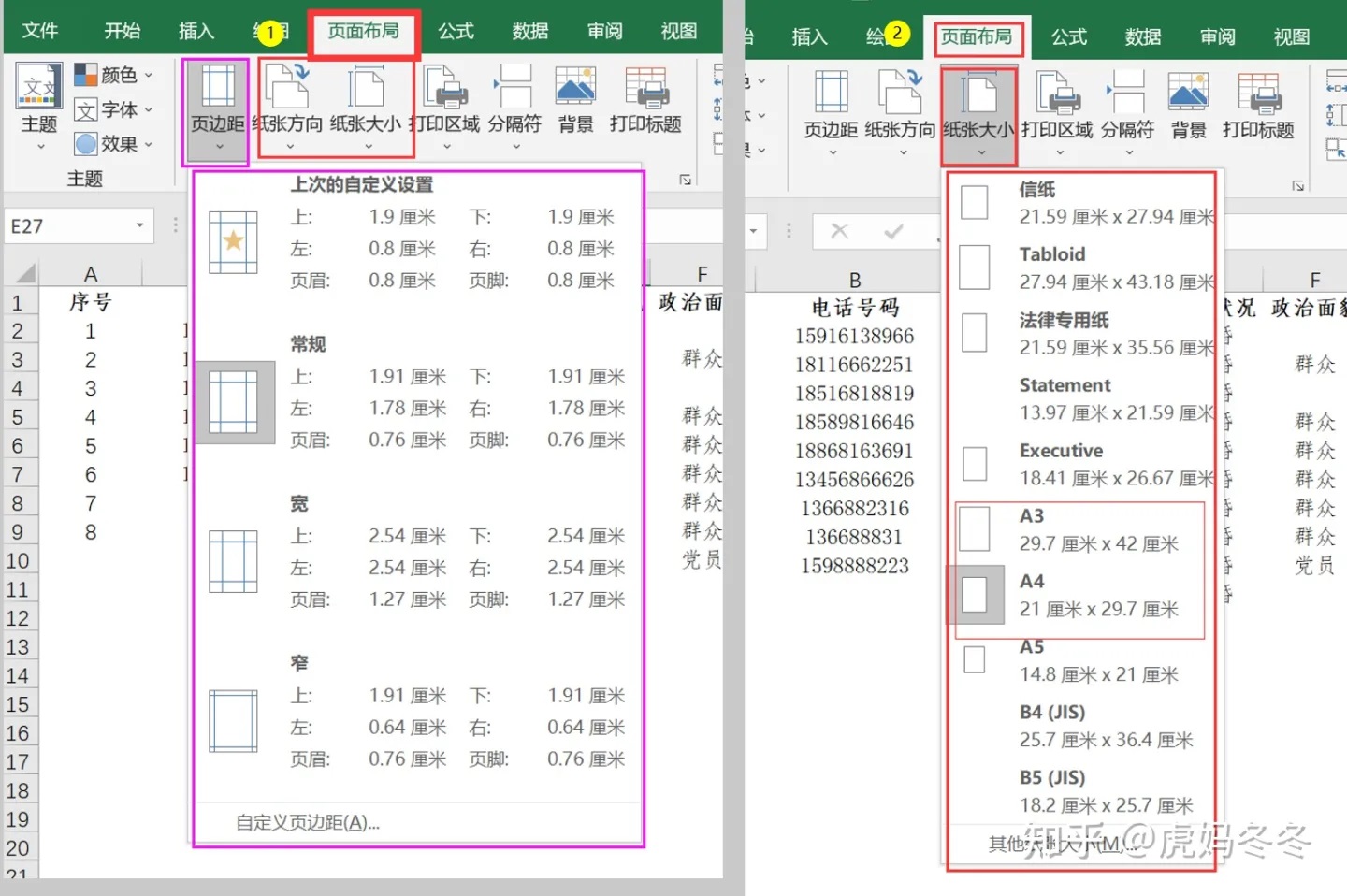Select row 5 header in left sheet
This screenshot has width=1347, height=896.
pyautogui.click(x=18, y=417)
